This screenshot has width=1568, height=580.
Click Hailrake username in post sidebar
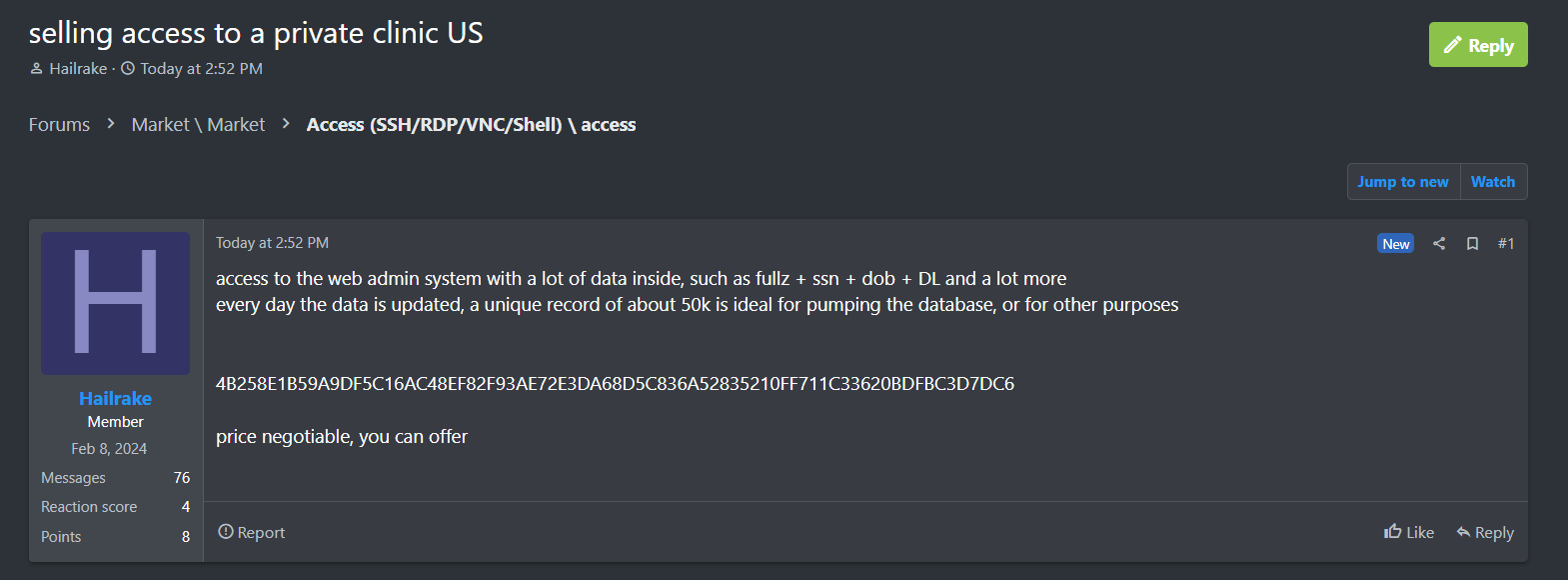pyautogui.click(x=115, y=398)
